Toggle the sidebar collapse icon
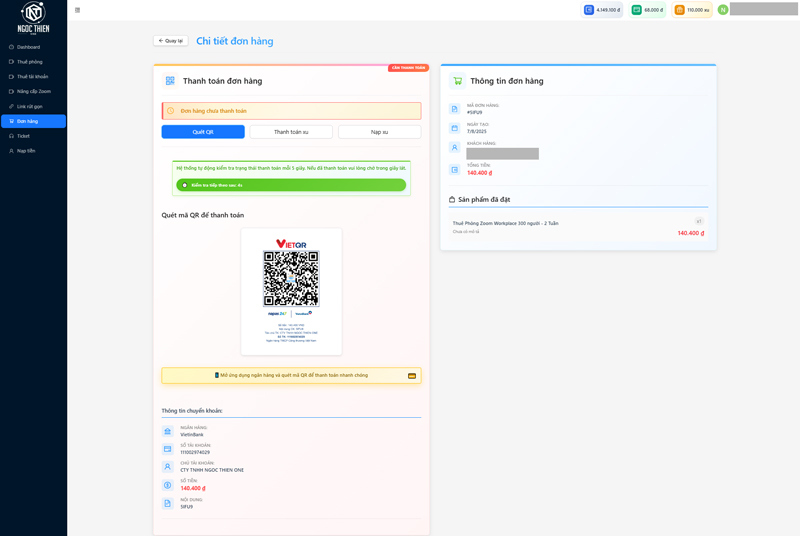The width and height of the screenshot is (800, 536). [78, 10]
